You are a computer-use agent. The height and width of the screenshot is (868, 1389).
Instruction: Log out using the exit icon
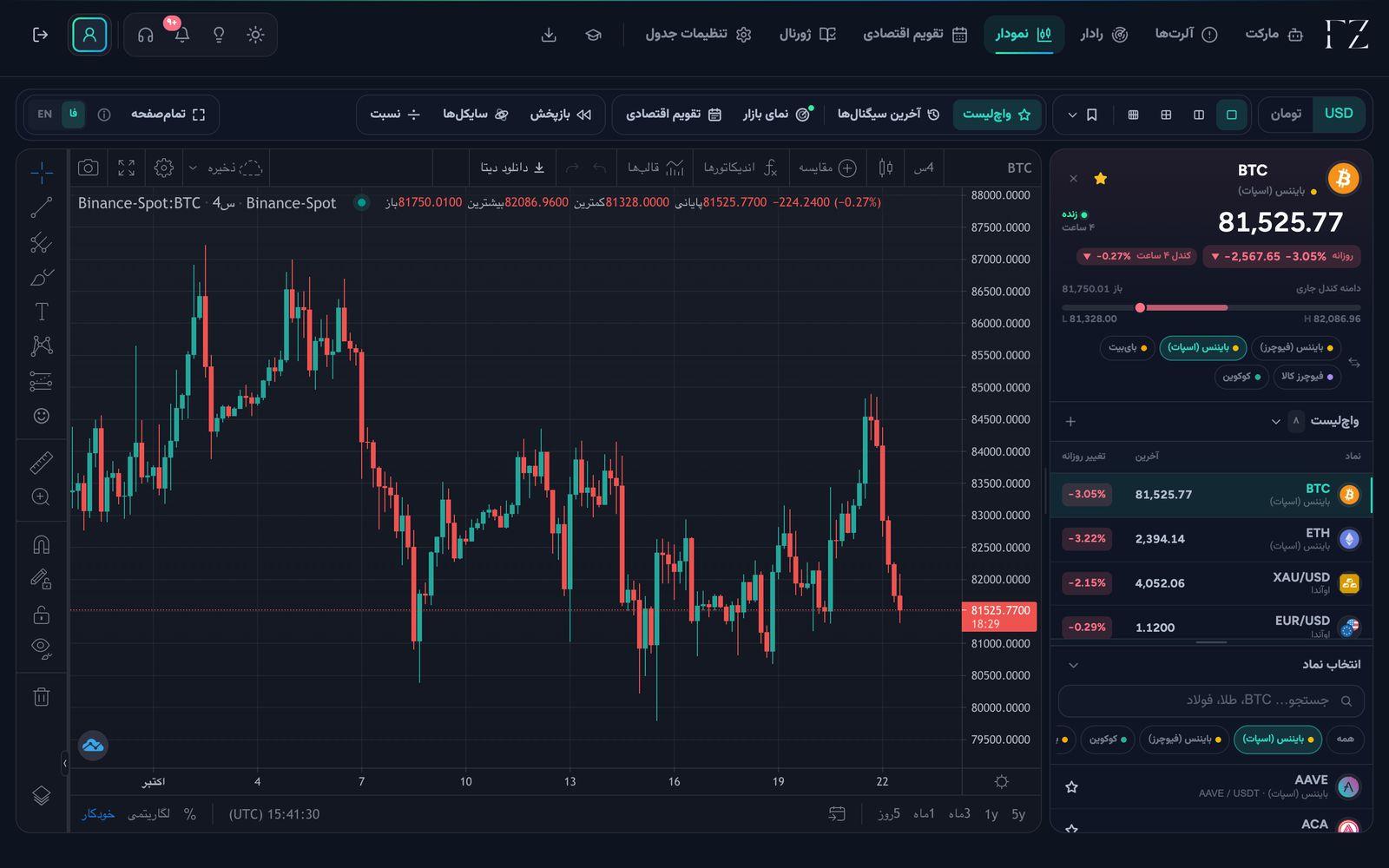(x=40, y=35)
